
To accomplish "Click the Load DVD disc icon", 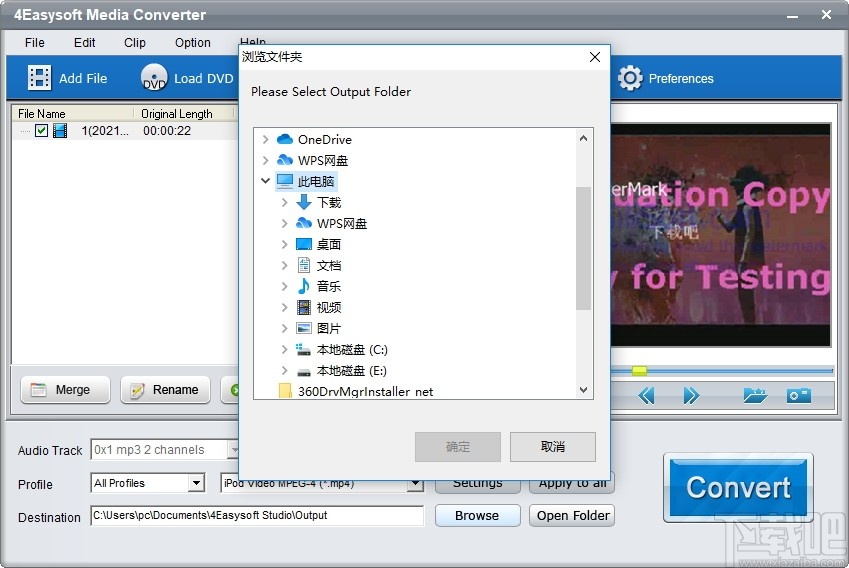I will pyautogui.click(x=154, y=78).
